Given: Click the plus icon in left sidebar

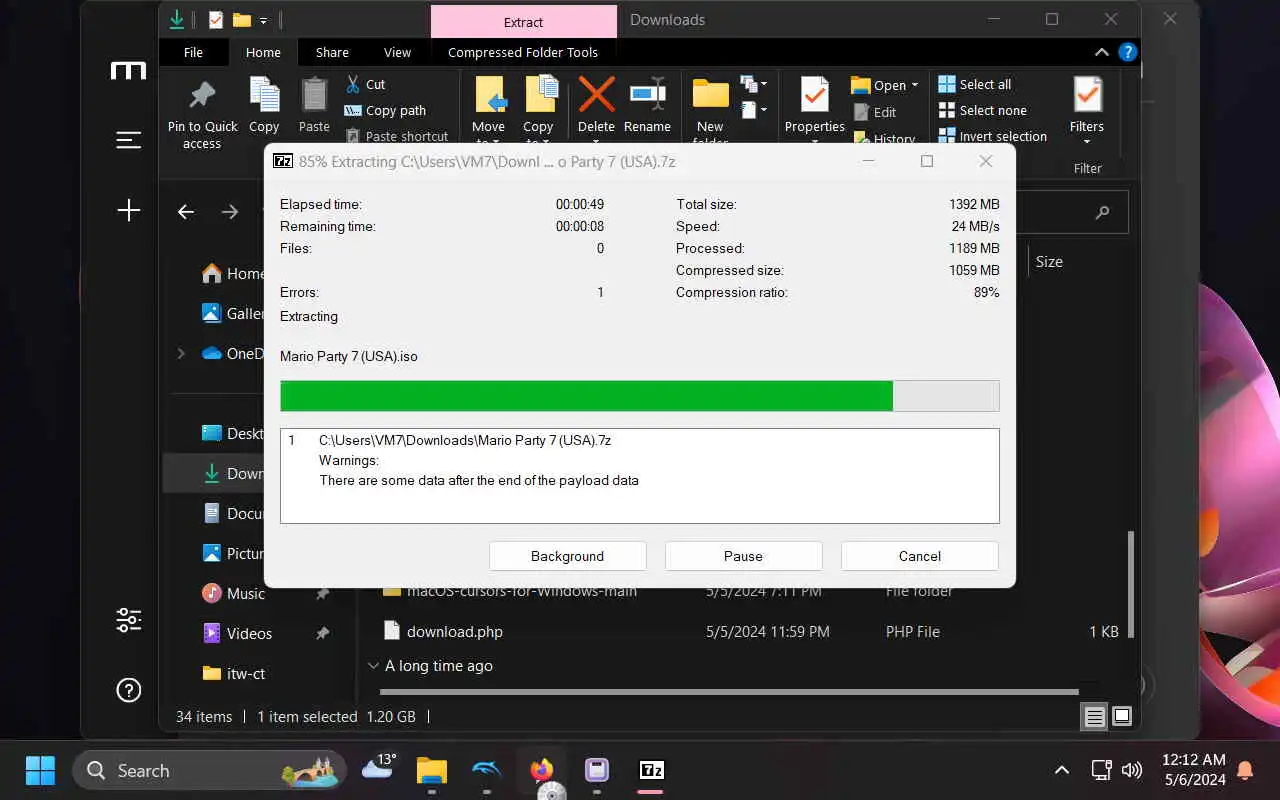Looking at the screenshot, I should coord(128,210).
